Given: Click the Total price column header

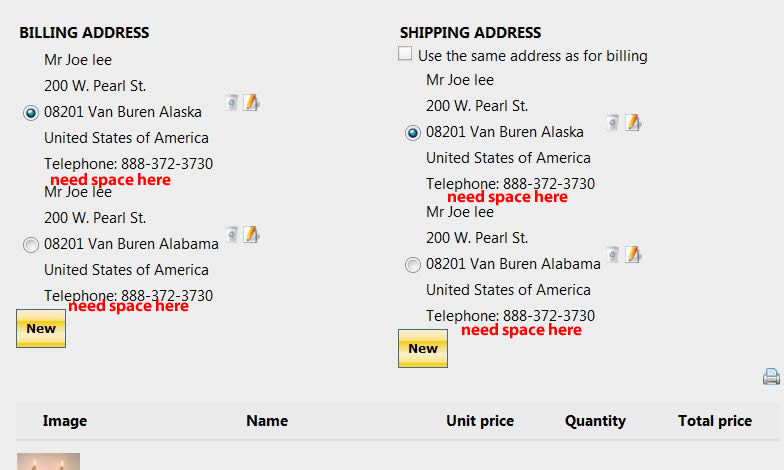Looking at the screenshot, I should [715, 421].
